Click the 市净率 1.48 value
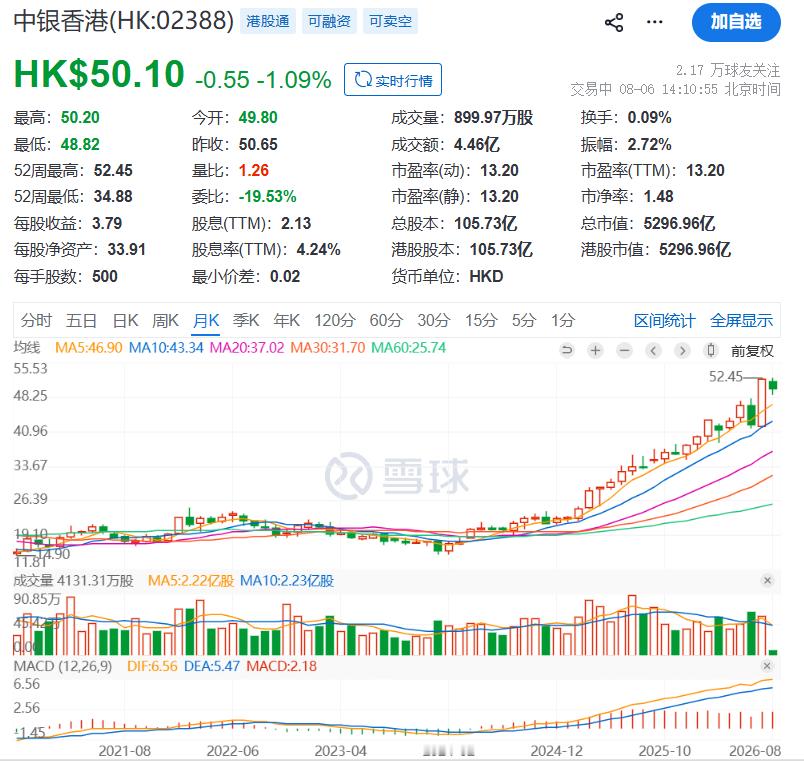 [658, 196]
